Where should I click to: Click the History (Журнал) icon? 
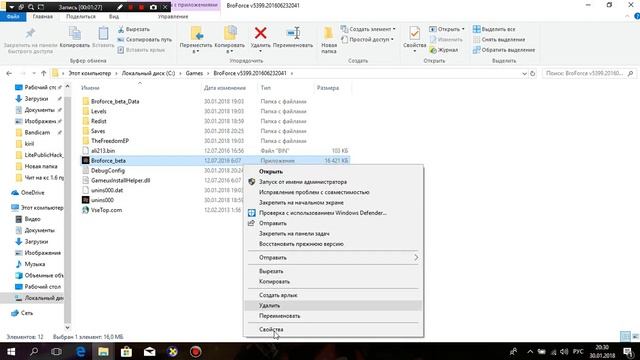coord(433,50)
